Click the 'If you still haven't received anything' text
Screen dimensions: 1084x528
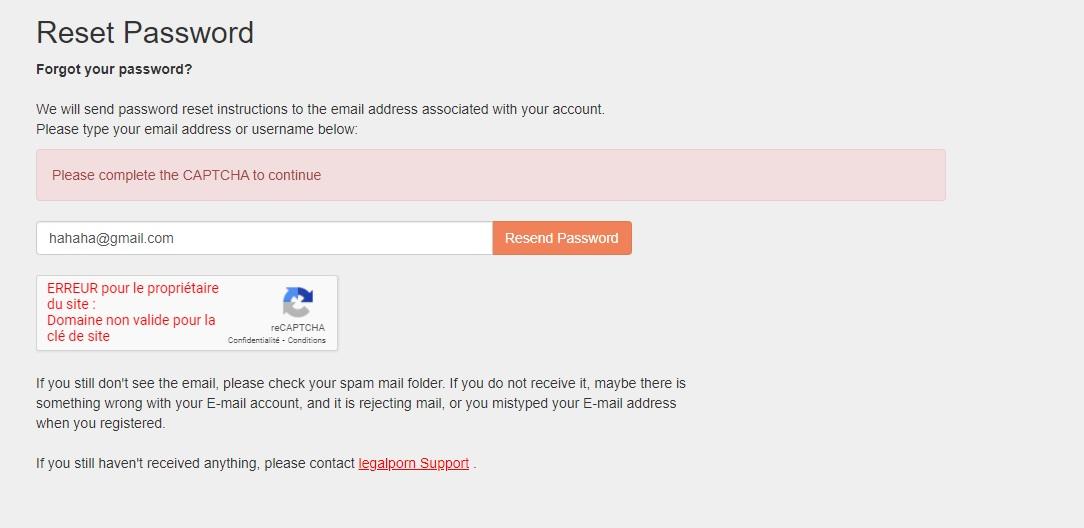pyautogui.click(x=196, y=463)
